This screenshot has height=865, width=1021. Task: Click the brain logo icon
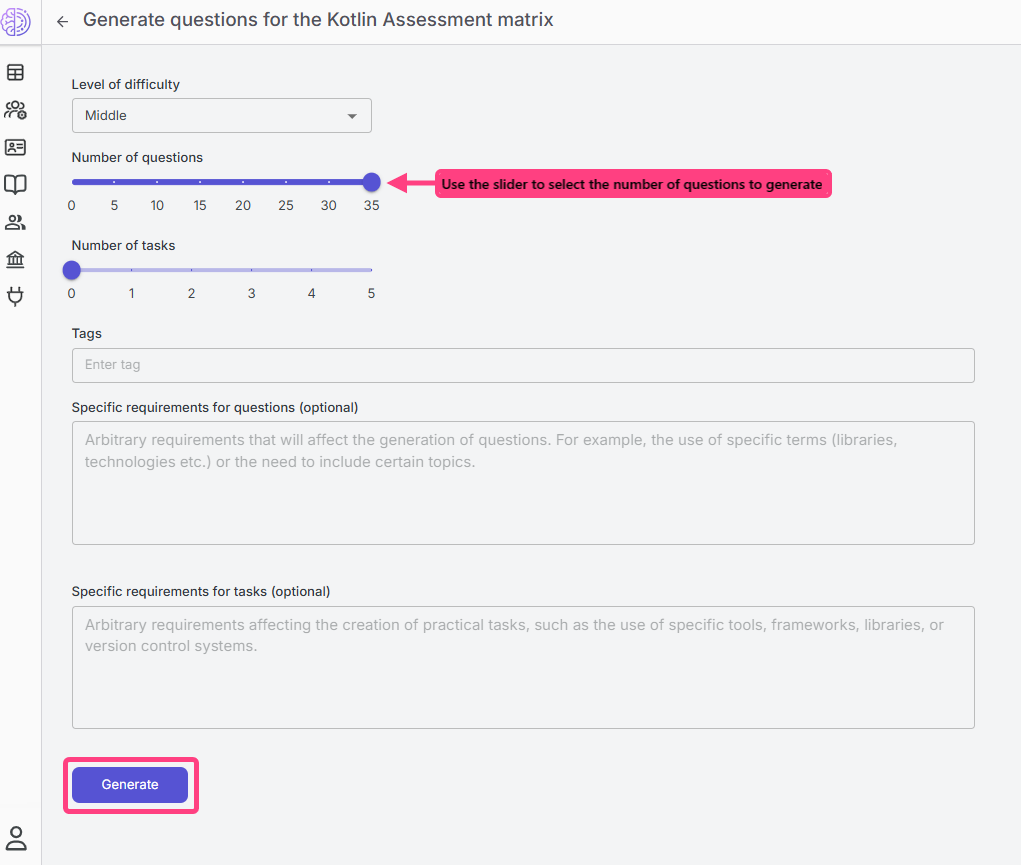pyautogui.click(x=16, y=22)
